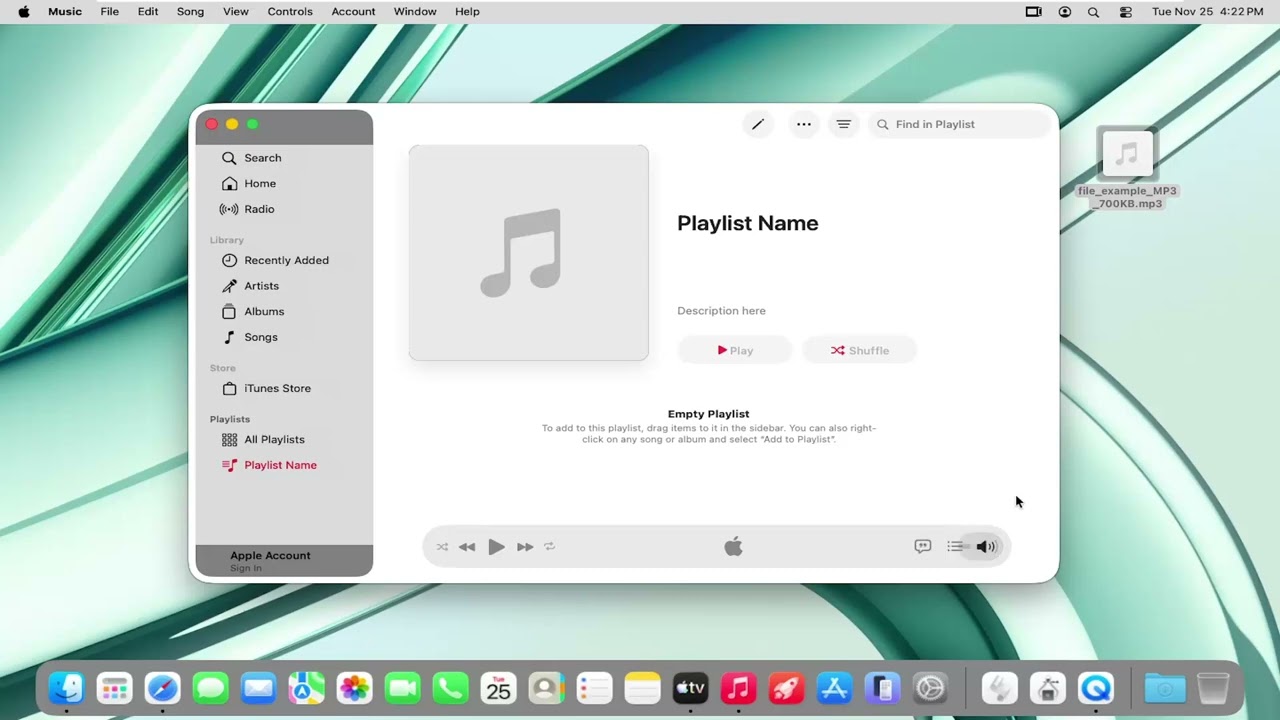Open Reminders from the Dock
This screenshot has height=720, width=1280.
(594, 688)
